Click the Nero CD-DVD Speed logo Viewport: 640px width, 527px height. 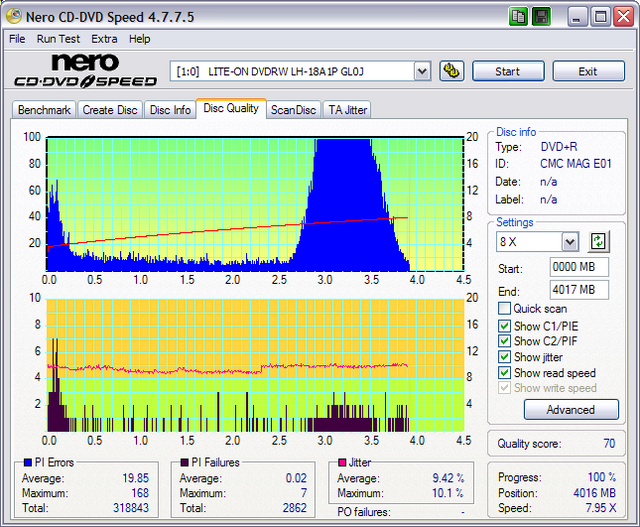85,70
